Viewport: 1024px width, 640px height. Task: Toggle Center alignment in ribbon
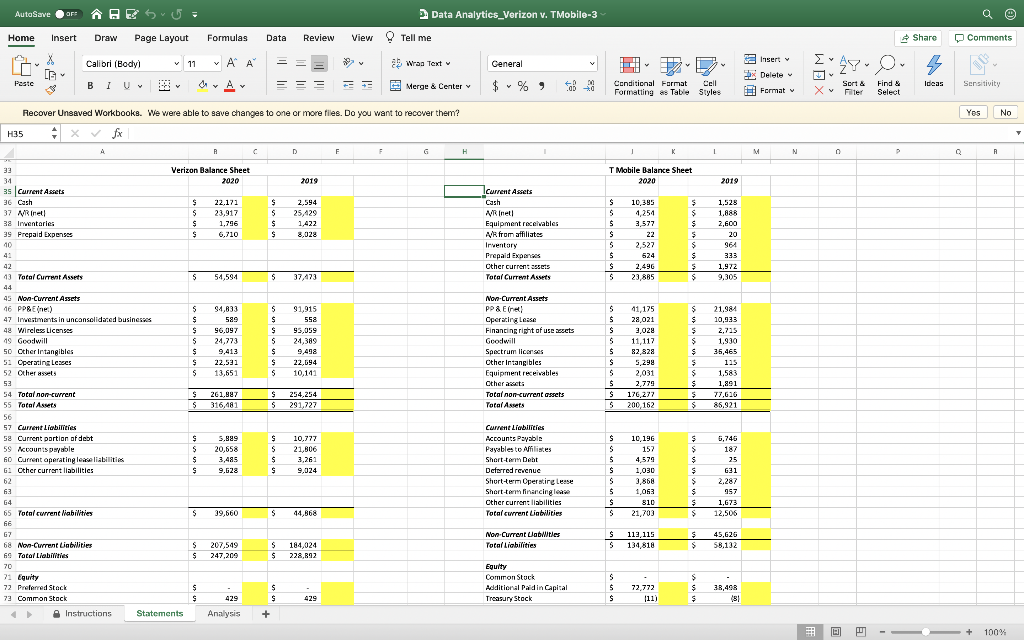(x=300, y=86)
